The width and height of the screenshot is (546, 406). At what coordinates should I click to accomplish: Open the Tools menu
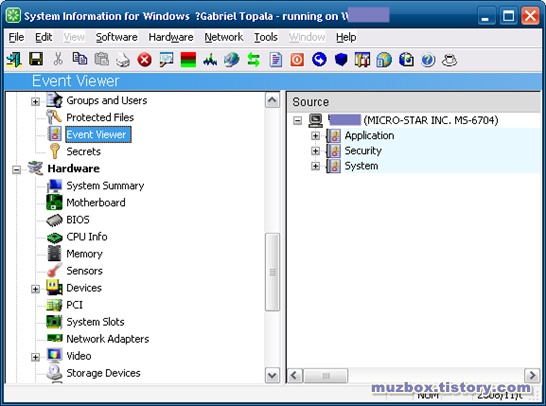[x=266, y=37]
